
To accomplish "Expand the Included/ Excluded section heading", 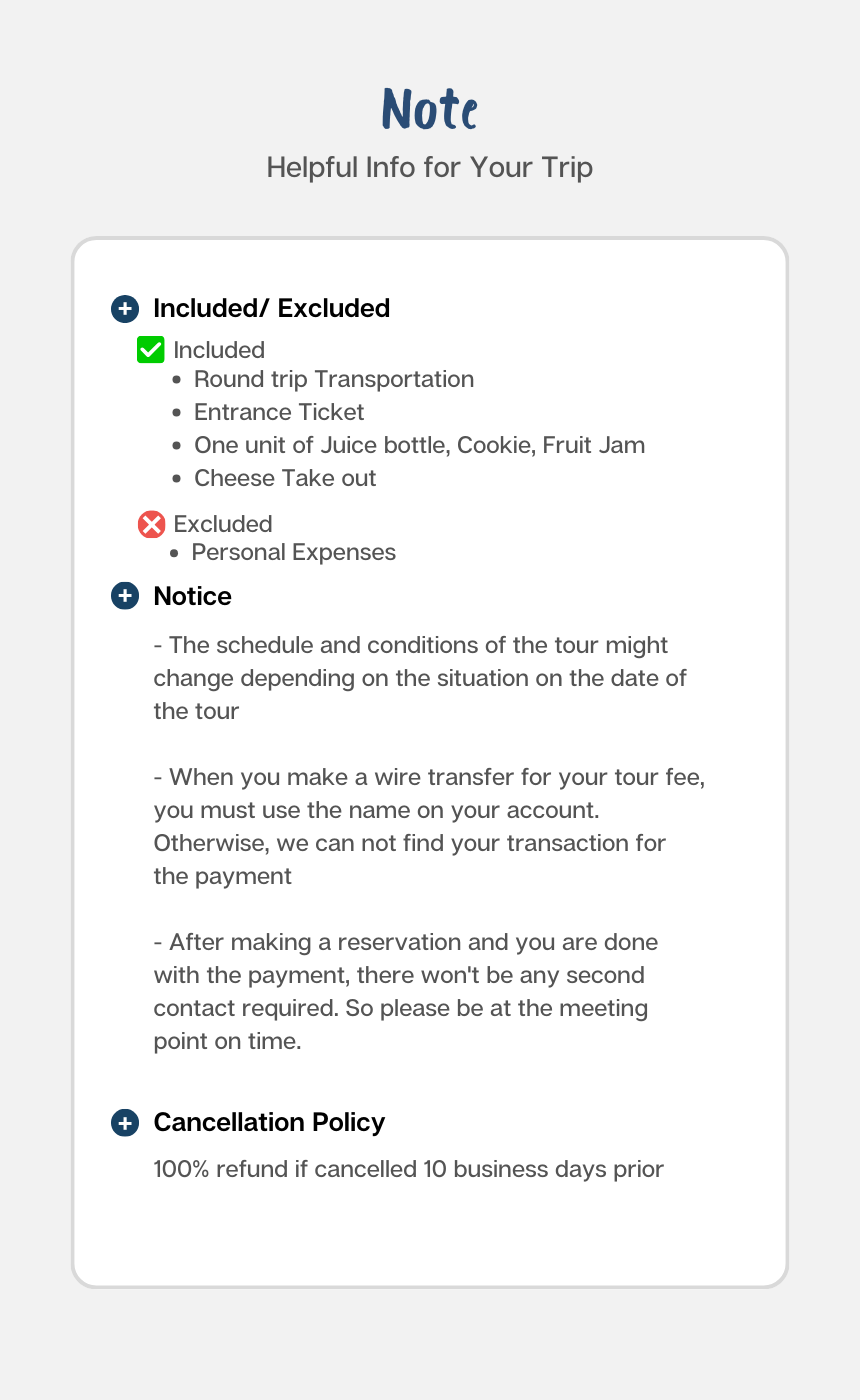I will pyautogui.click(x=271, y=308).
